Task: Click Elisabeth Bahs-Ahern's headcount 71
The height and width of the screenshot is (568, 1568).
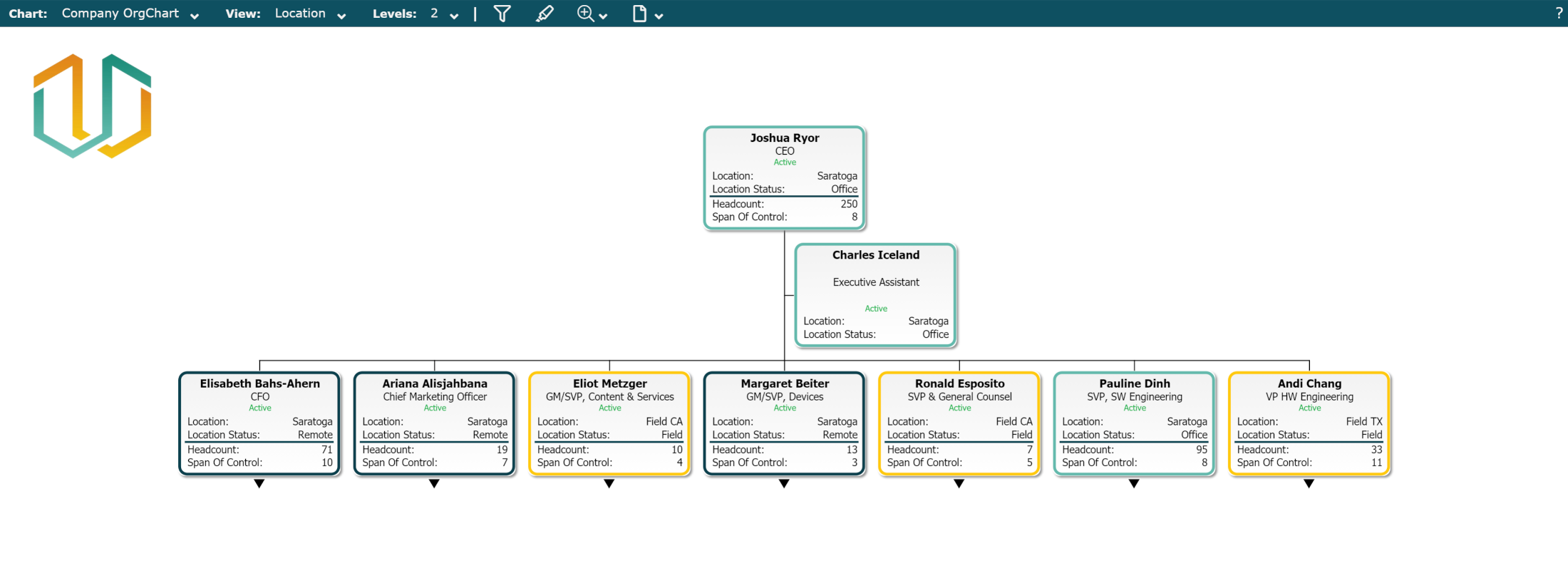Action: click(x=327, y=450)
